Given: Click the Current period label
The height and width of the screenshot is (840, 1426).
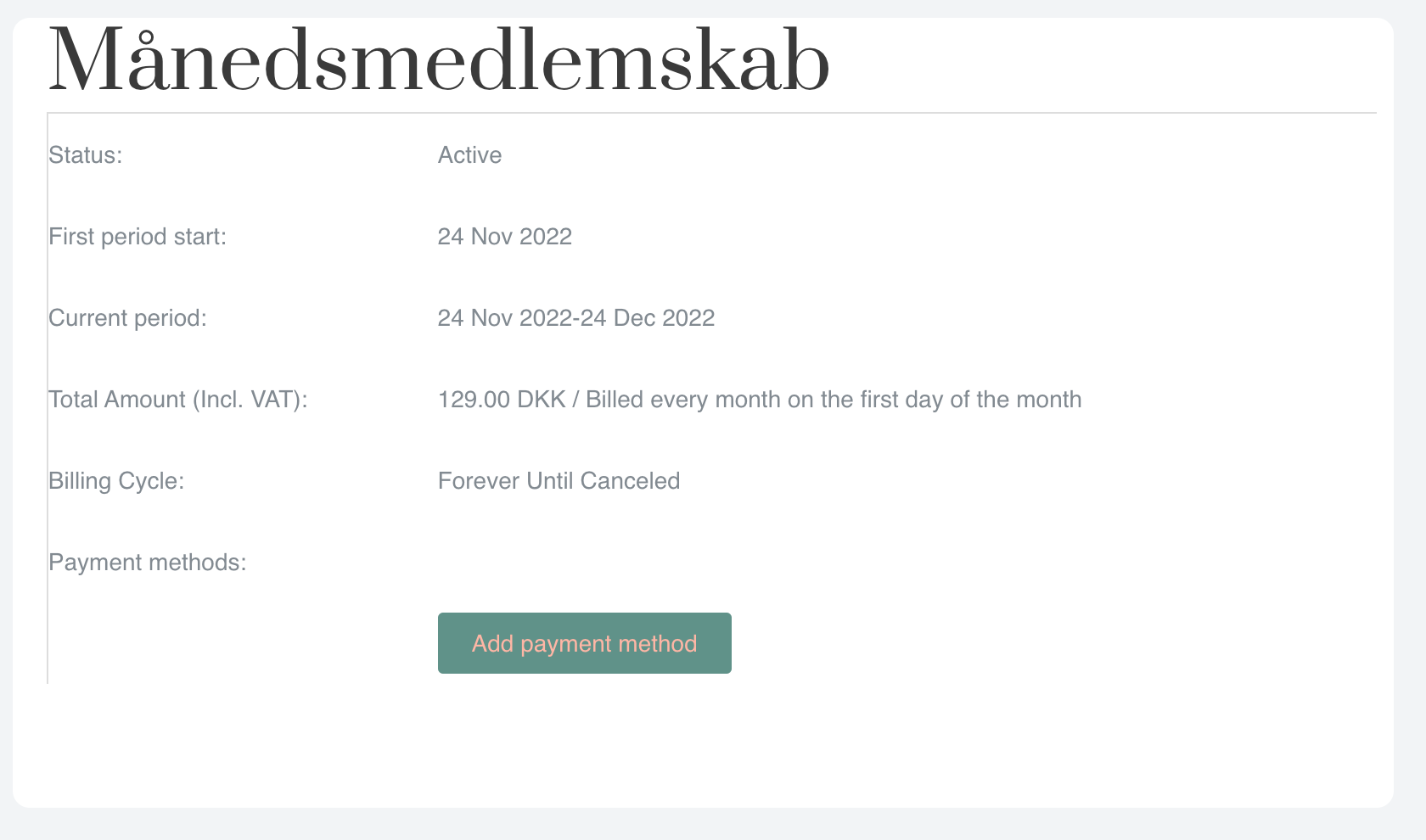Looking at the screenshot, I should click(126, 317).
